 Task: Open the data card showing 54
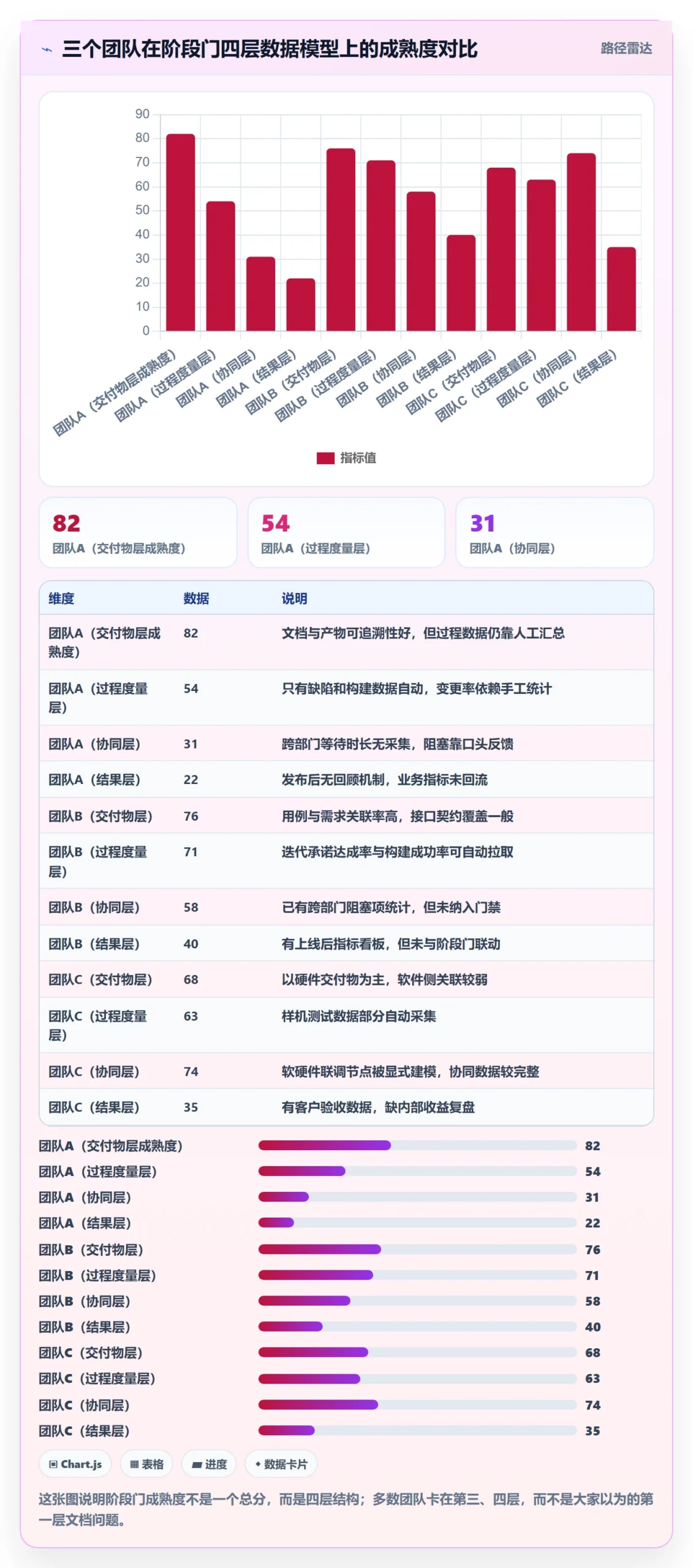tap(346, 532)
